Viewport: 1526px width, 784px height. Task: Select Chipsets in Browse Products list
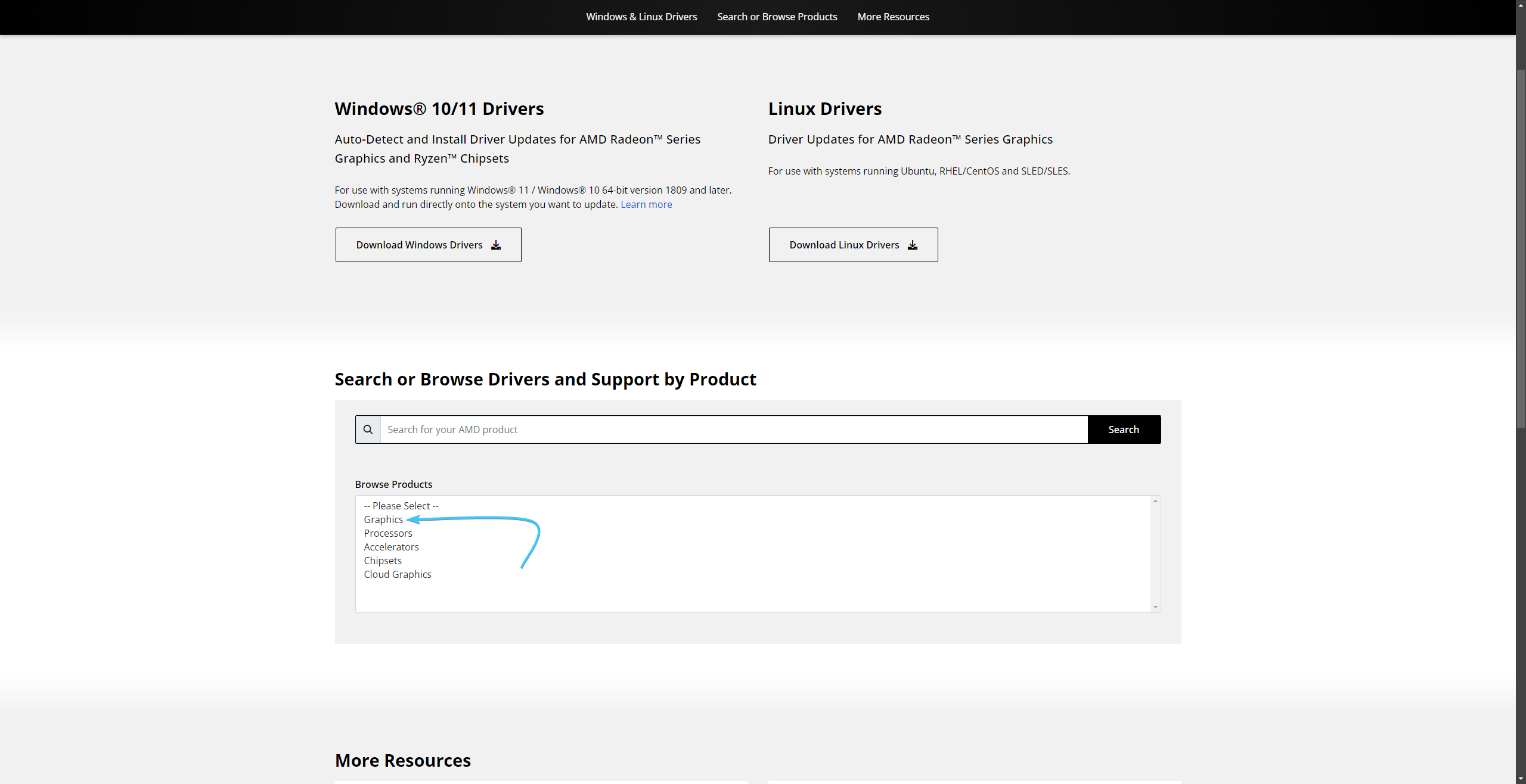pyautogui.click(x=383, y=561)
